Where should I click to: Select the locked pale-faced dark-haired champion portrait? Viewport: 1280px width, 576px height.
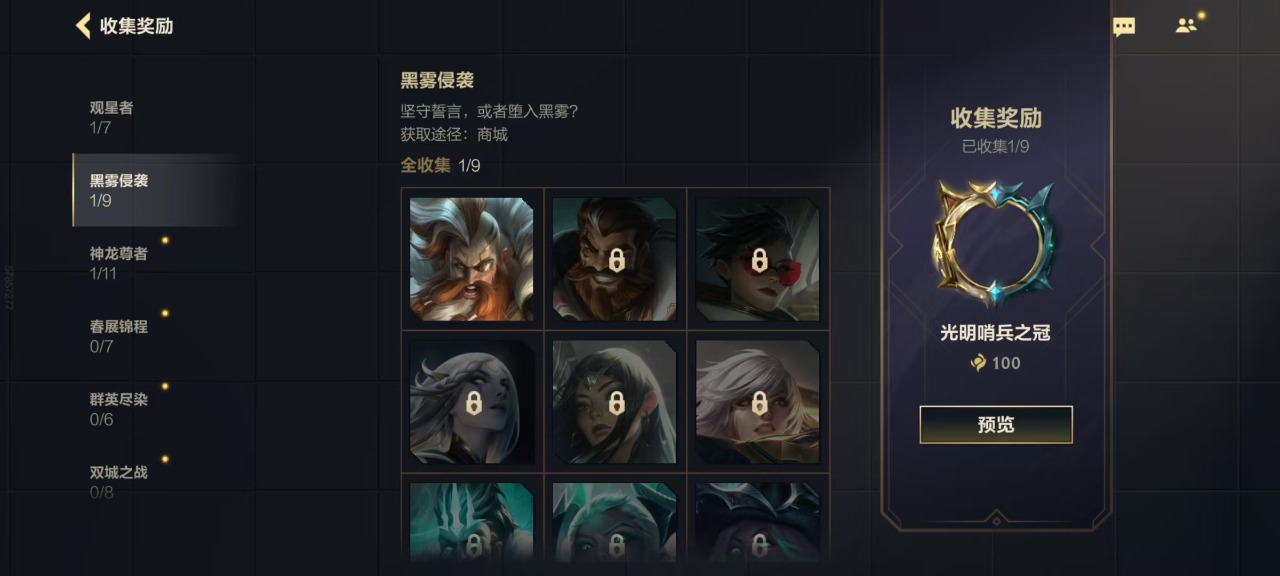472,402
